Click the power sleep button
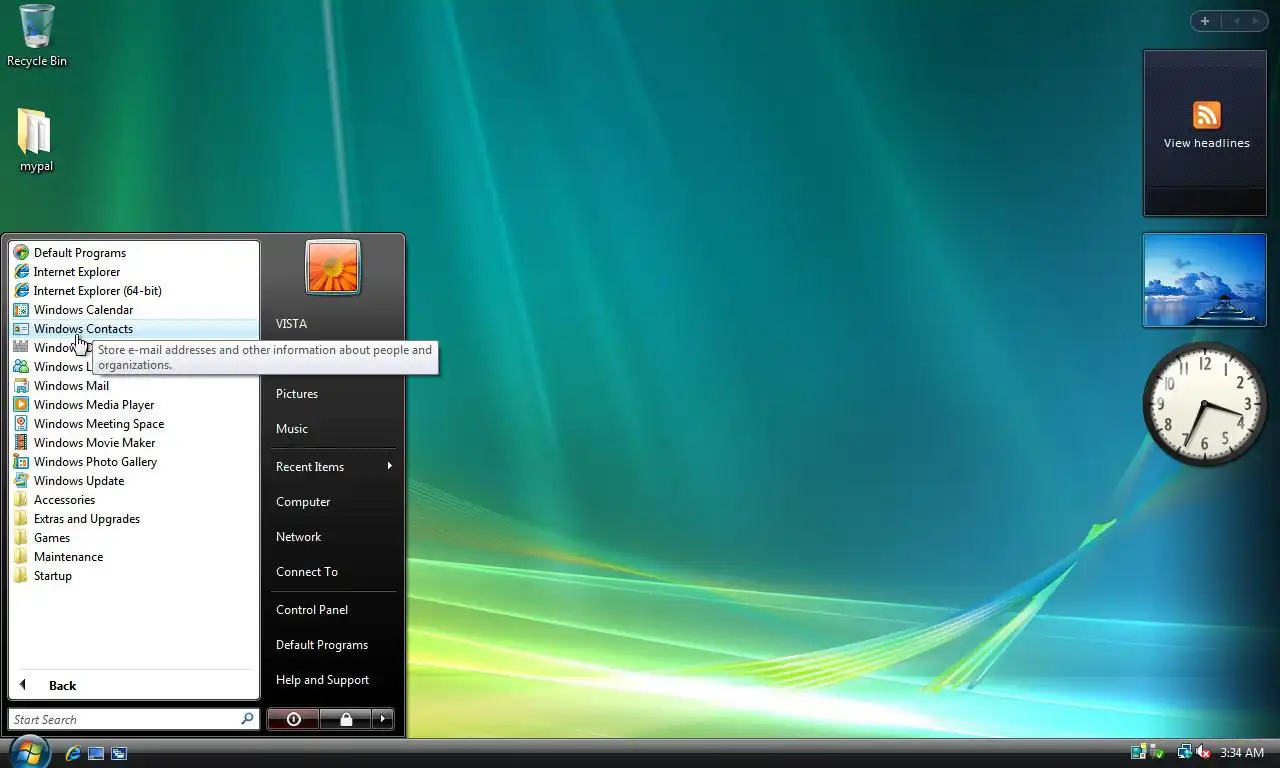The width and height of the screenshot is (1280, 768). coord(293,719)
